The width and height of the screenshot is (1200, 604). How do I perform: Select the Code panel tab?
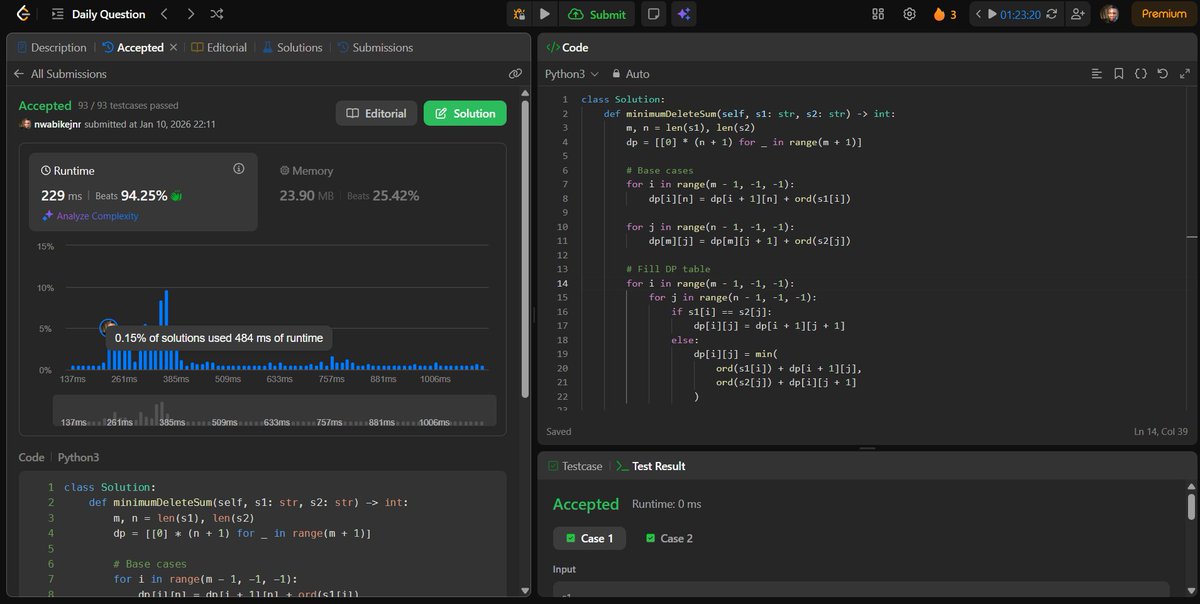(567, 47)
